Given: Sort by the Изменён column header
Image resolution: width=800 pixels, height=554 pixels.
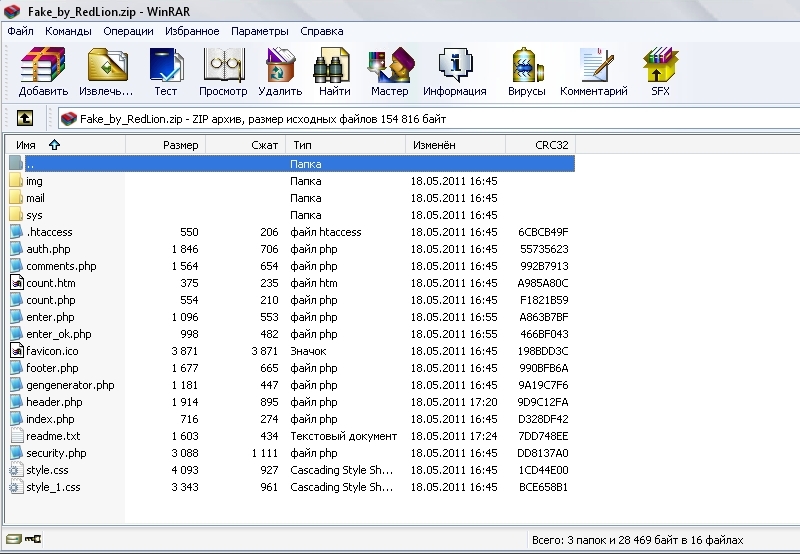Looking at the screenshot, I should coord(456,145).
